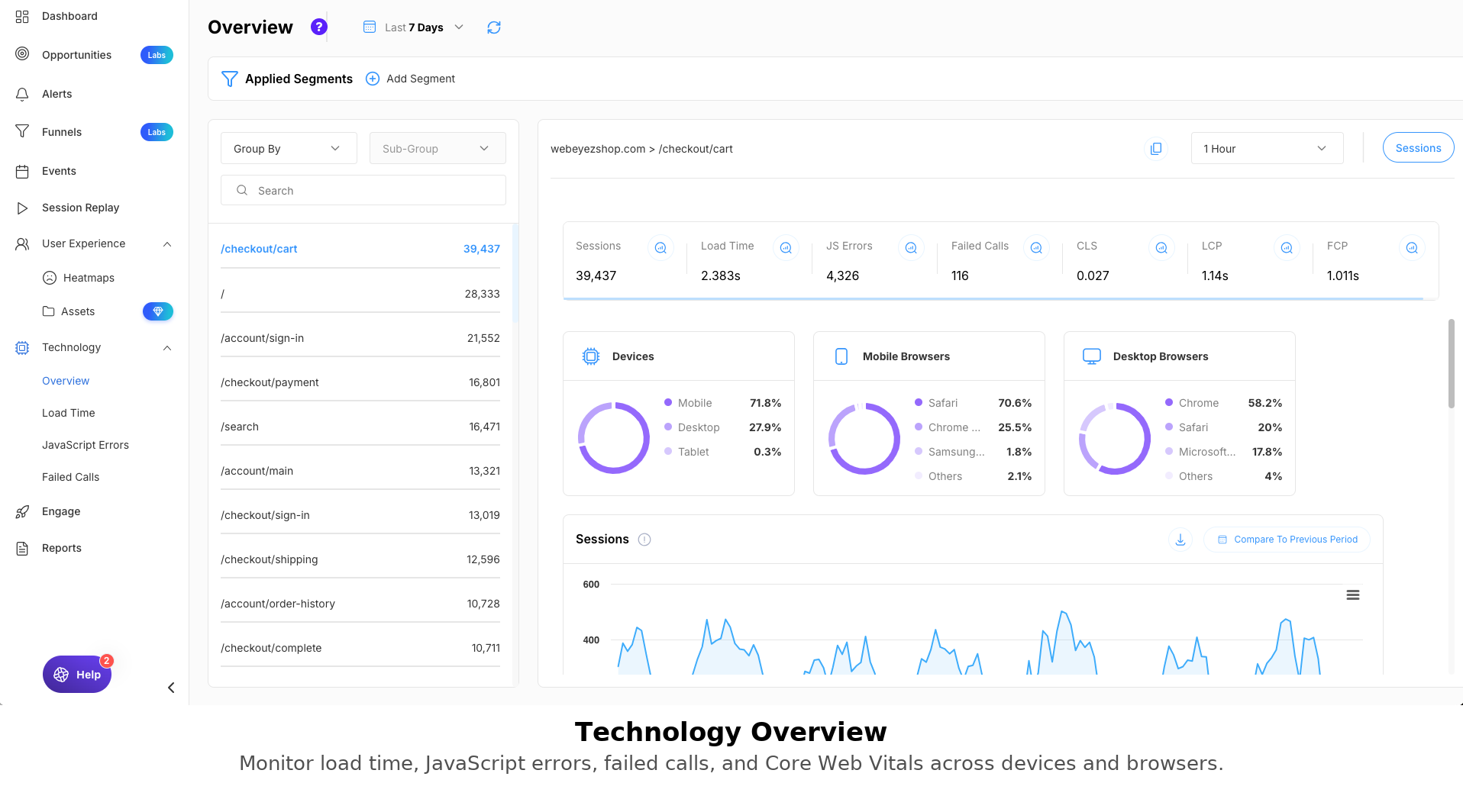The height and width of the screenshot is (812, 1463).
Task: Go to JavaScript Errors in the sidebar
Action: 86,445
